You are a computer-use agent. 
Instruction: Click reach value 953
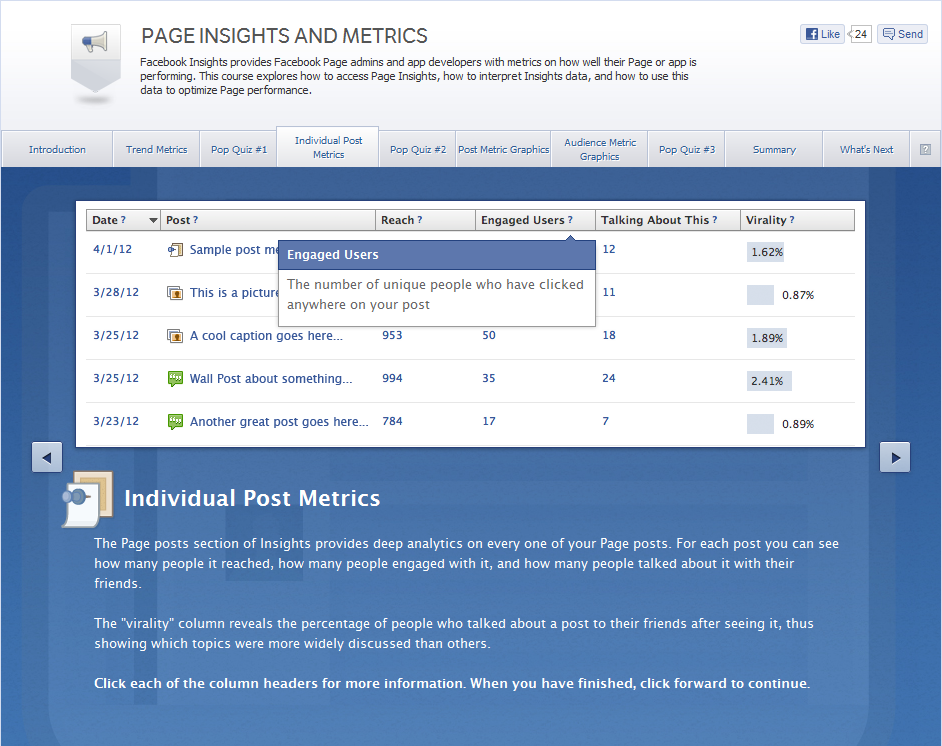coord(392,335)
